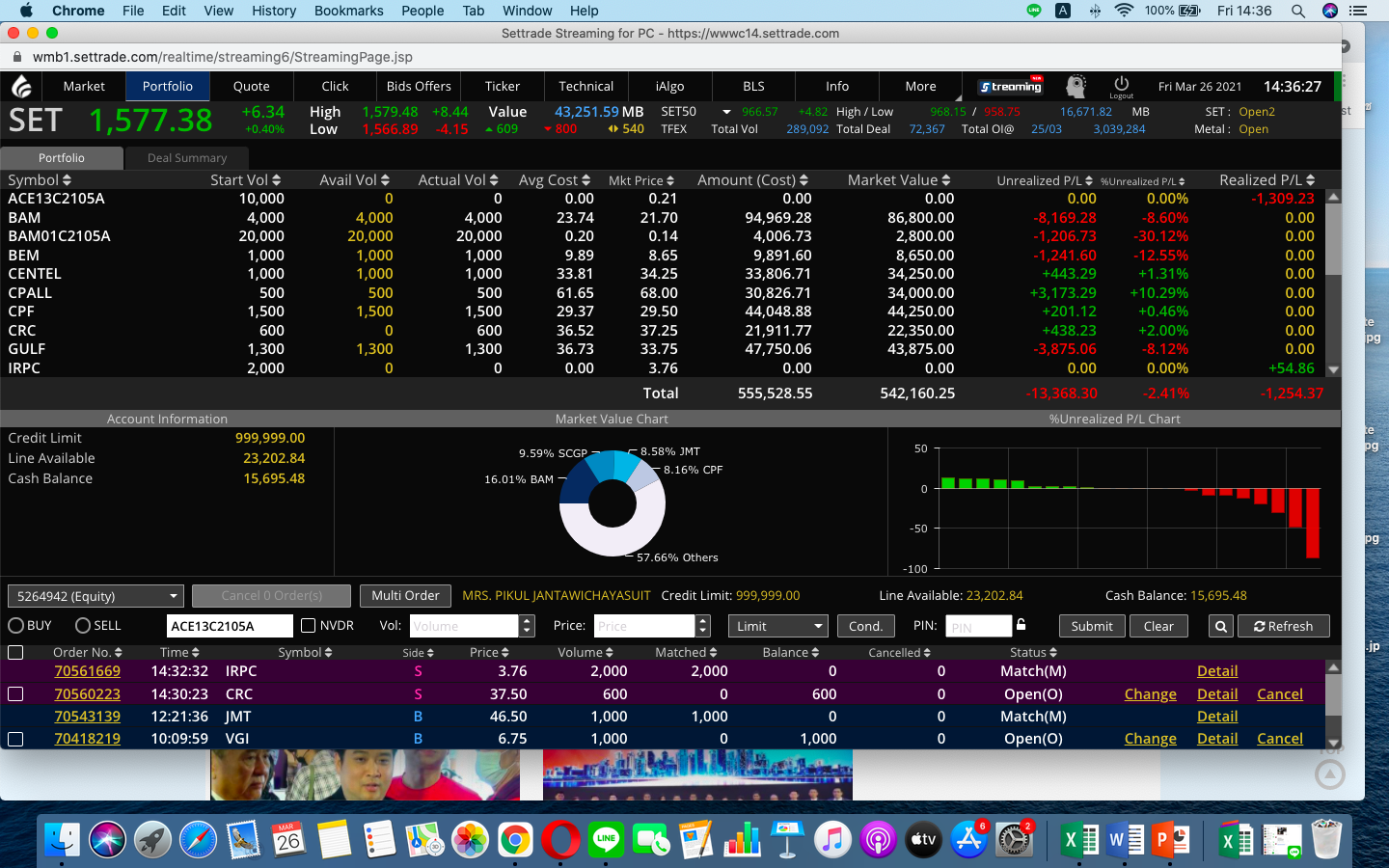The width and height of the screenshot is (1389, 868).
Task: Select the SELL radio button
Action: 83,626
